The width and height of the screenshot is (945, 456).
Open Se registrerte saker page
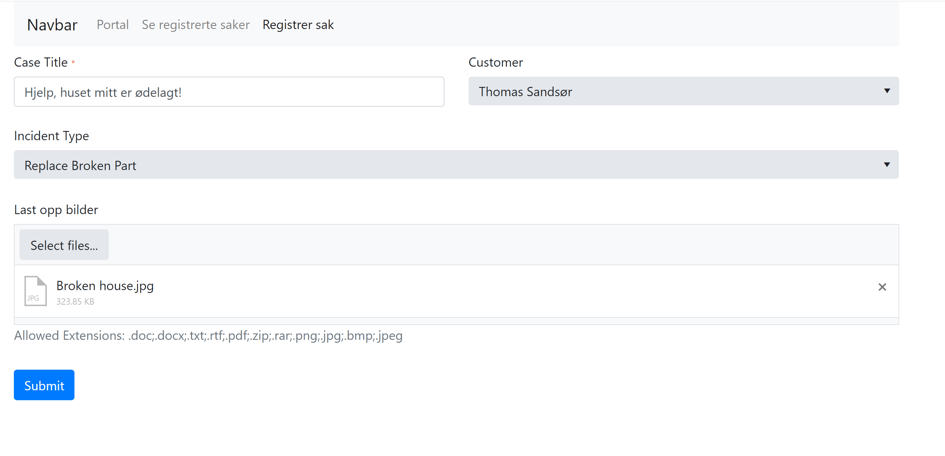click(195, 25)
